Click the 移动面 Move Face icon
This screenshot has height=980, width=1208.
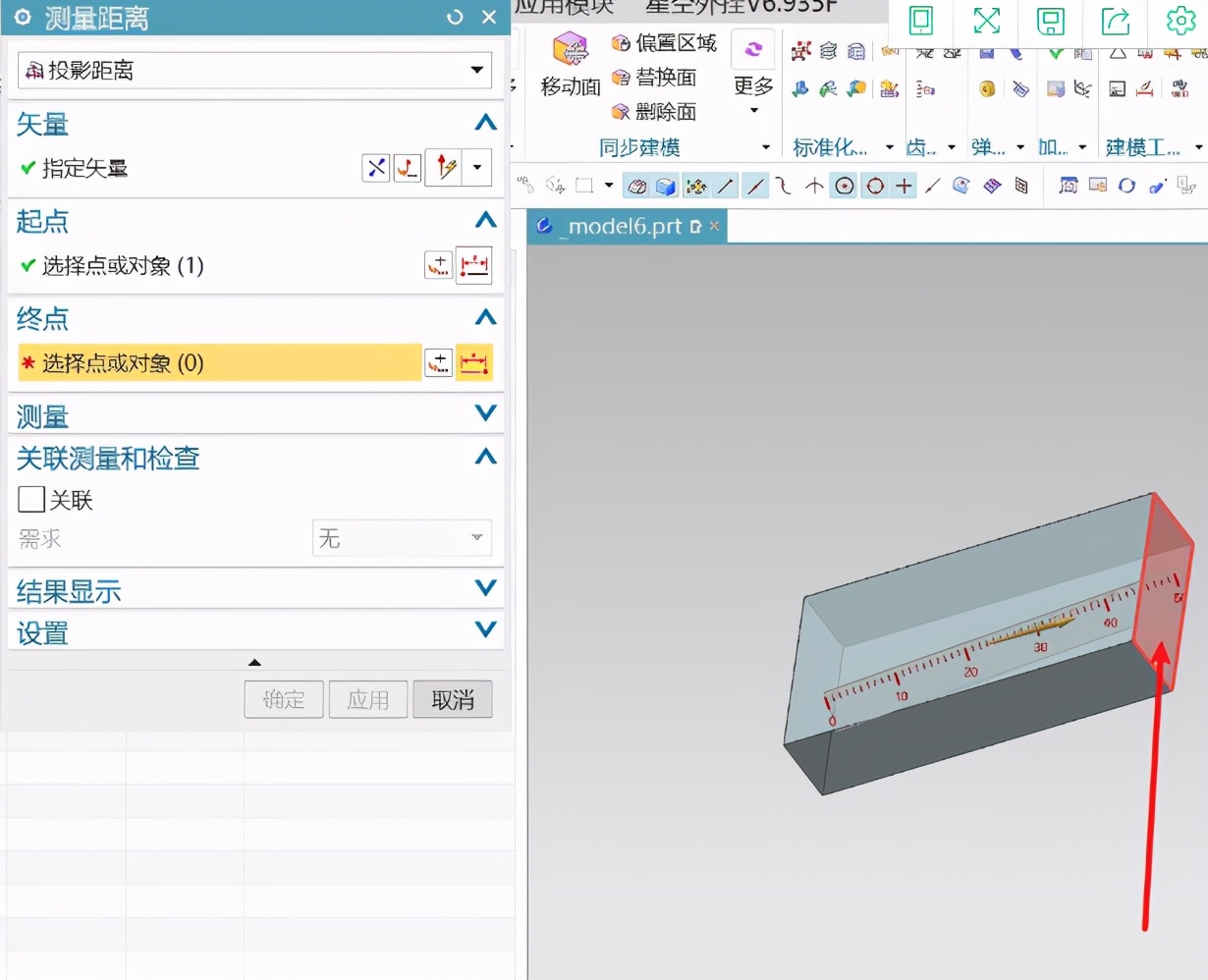(x=571, y=49)
